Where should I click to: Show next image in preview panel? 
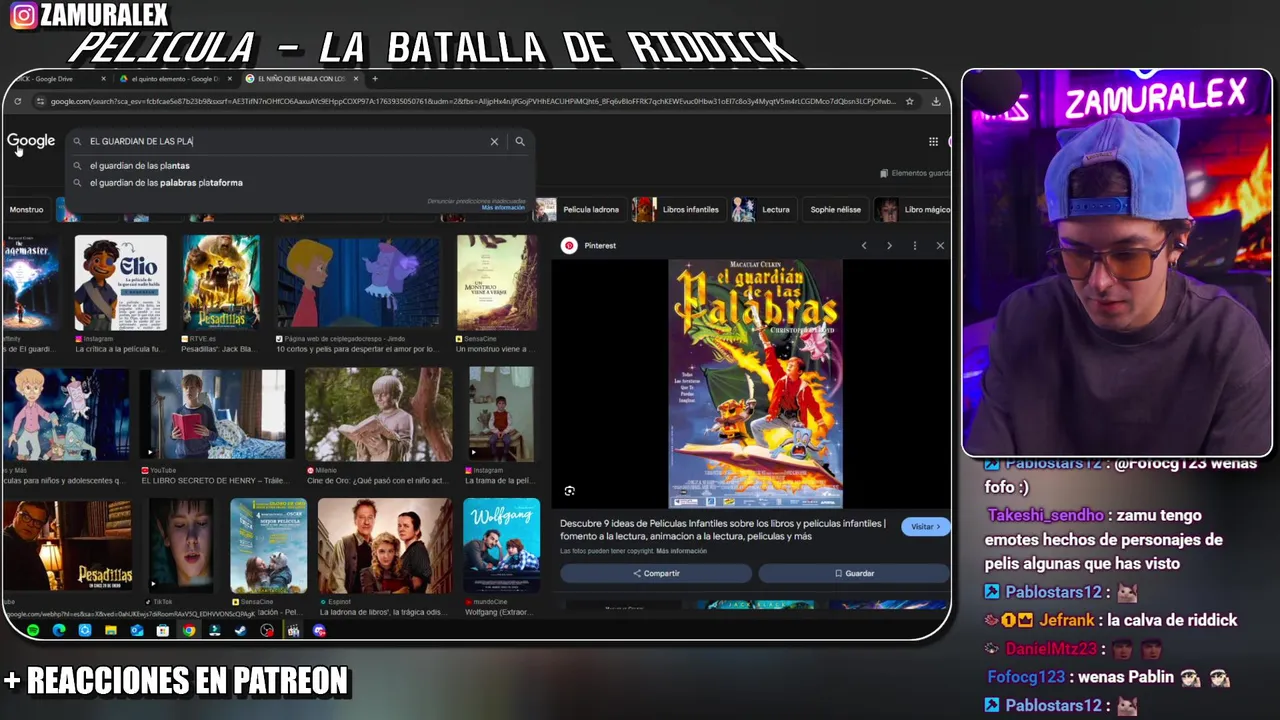pyautogui.click(x=889, y=246)
